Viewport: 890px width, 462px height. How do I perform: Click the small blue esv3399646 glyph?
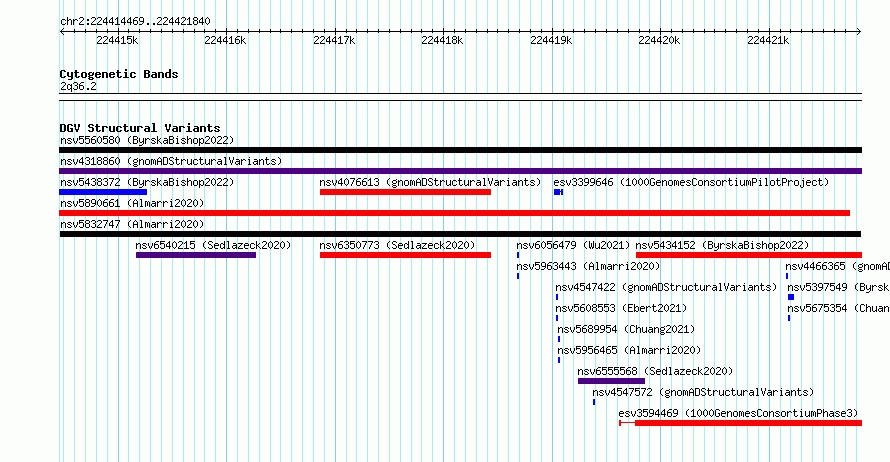coord(559,192)
